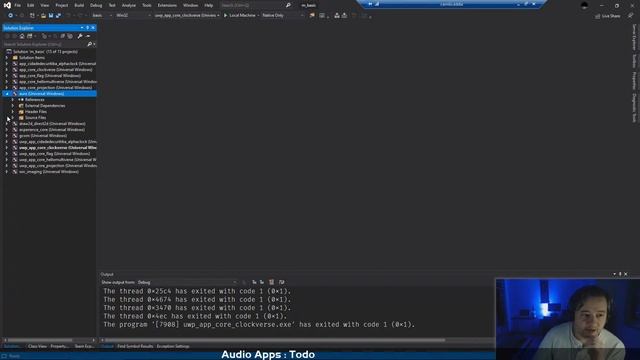Pin the Solution Explorer panel with pushpin
This screenshot has width=640, height=360.
(x=87, y=28)
